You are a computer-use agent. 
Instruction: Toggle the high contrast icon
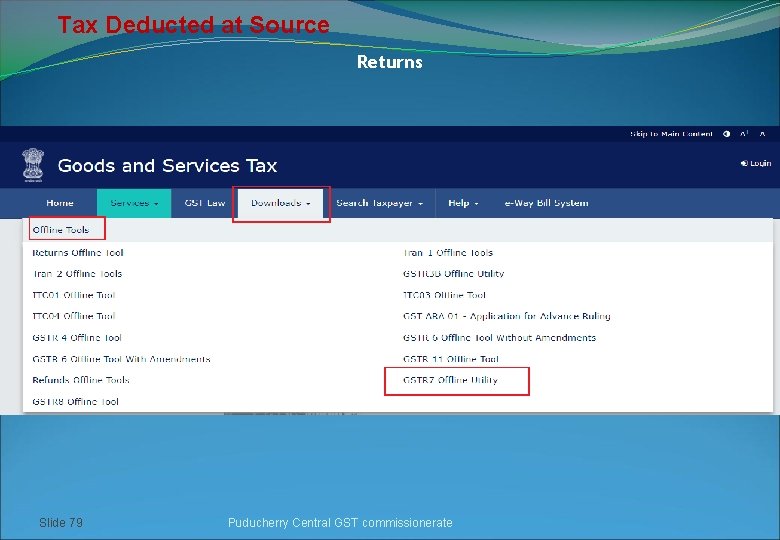click(727, 134)
